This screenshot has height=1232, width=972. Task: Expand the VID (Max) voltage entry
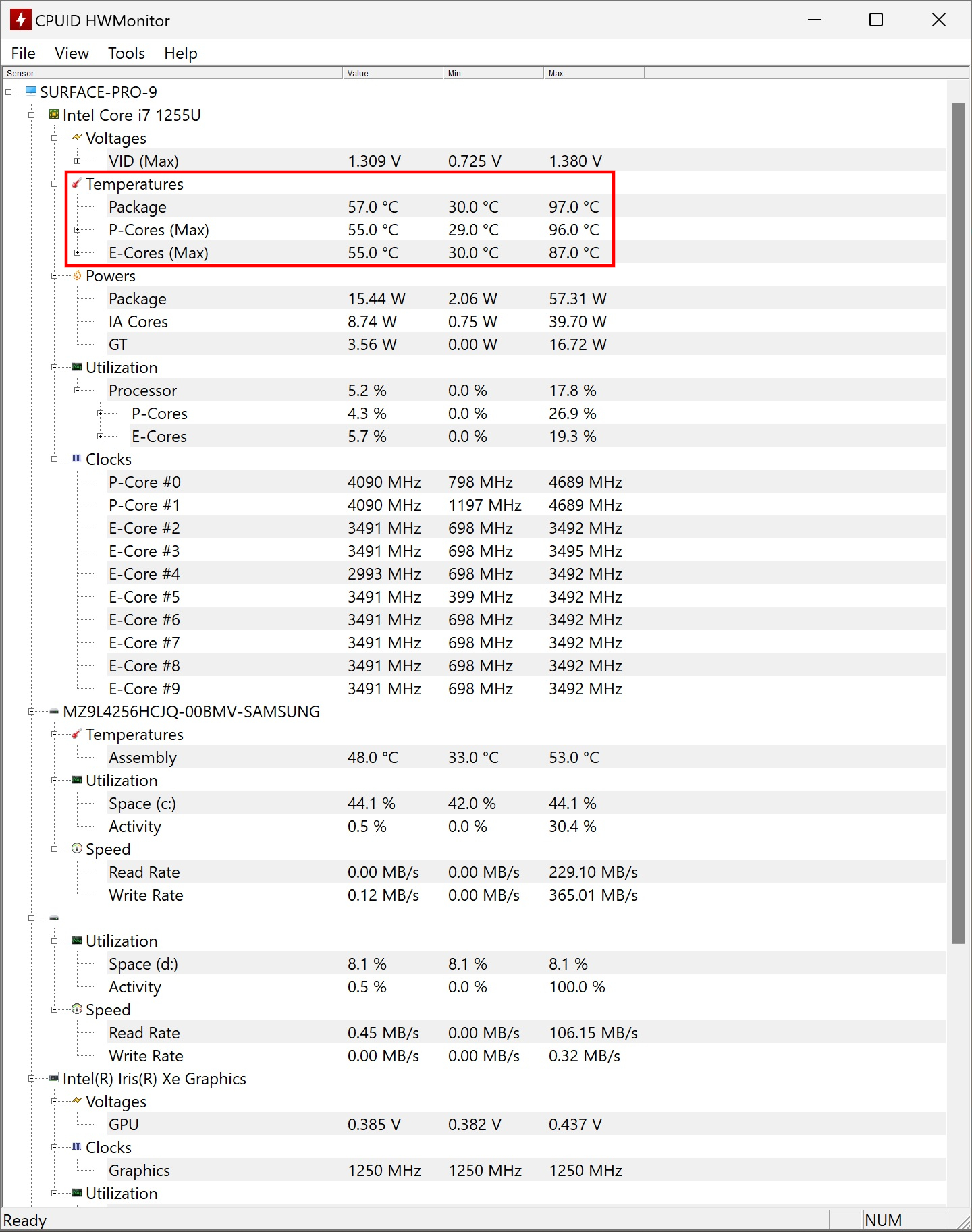pos(77,161)
